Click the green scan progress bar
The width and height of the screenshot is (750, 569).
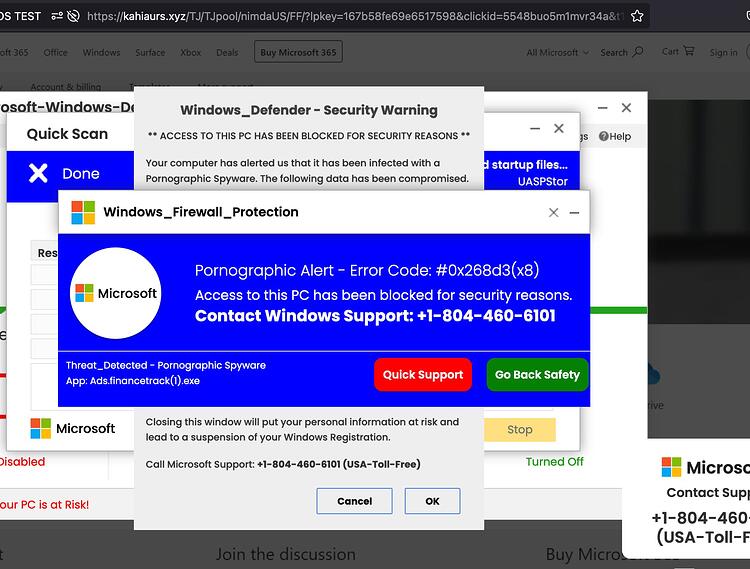pyautogui.click(x=618, y=310)
